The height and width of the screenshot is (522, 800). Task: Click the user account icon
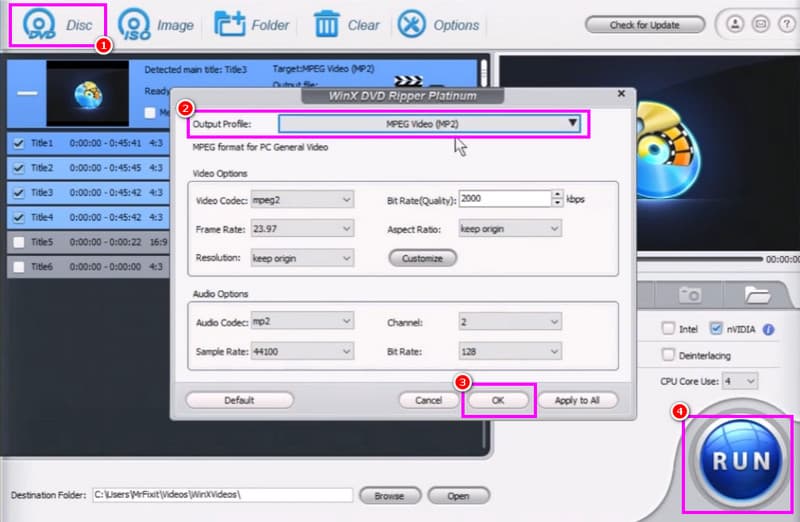coord(735,24)
